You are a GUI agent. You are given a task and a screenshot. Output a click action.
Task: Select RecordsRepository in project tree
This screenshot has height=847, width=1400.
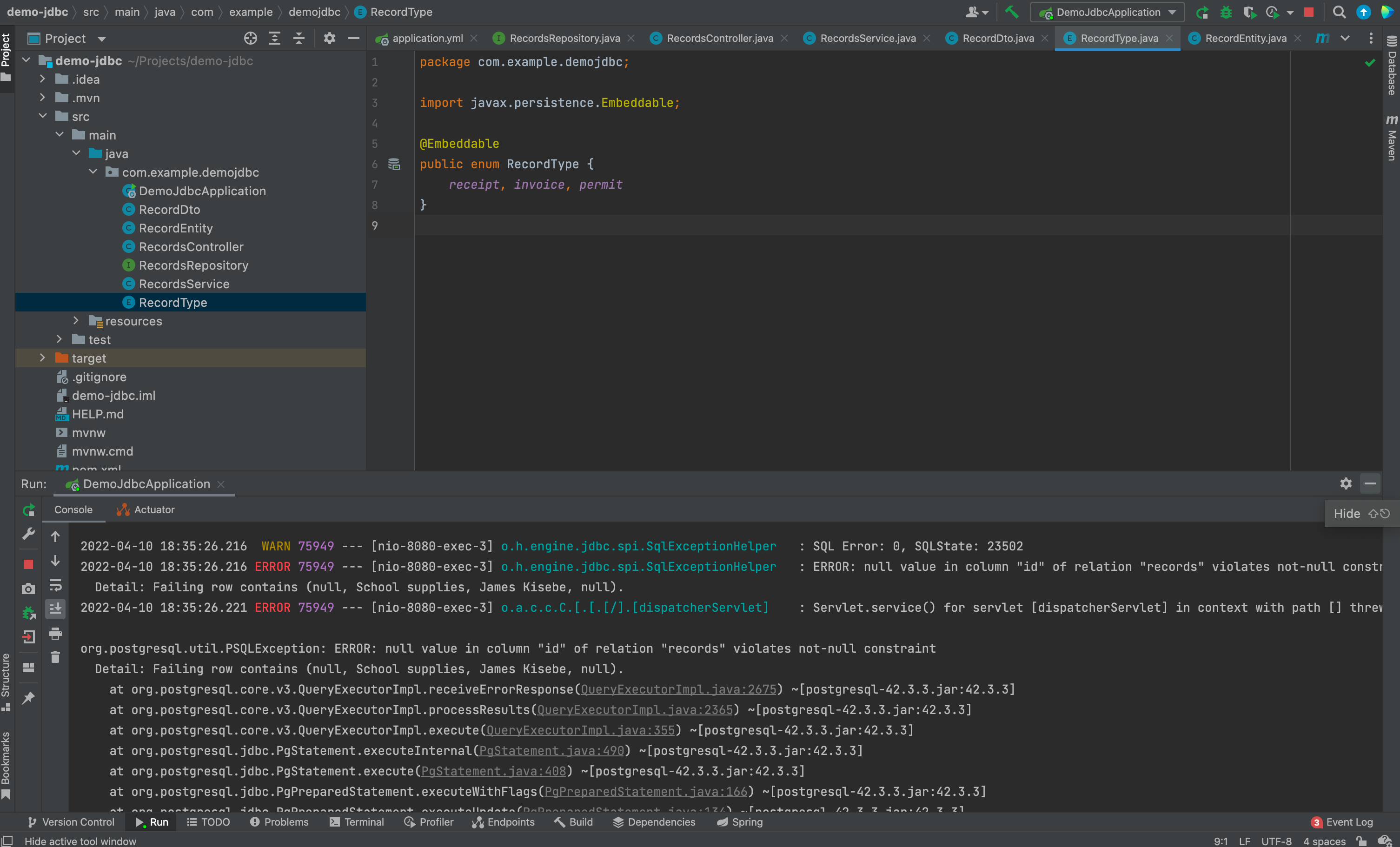[x=193, y=265]
